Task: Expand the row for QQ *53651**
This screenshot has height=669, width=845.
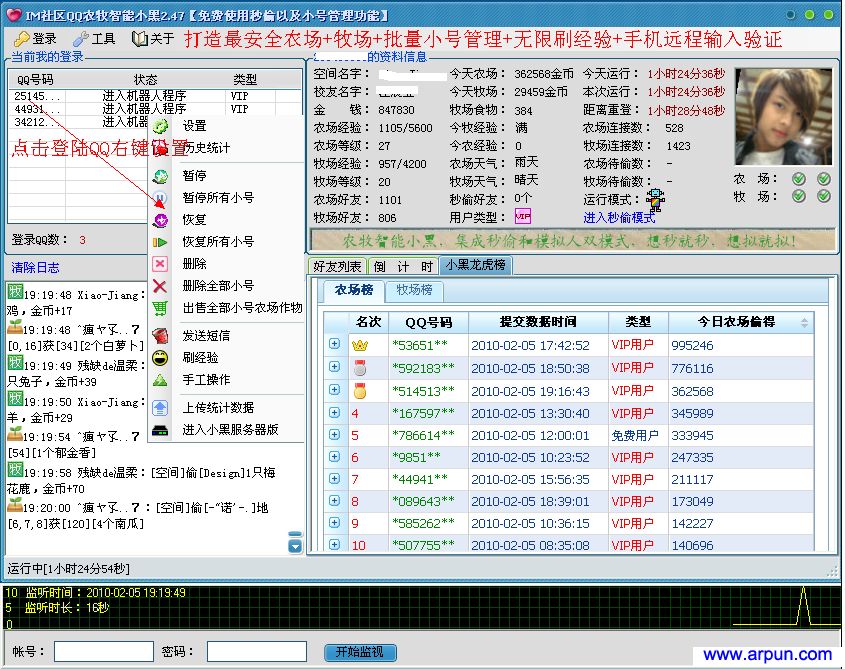Action: coord(334,344)
